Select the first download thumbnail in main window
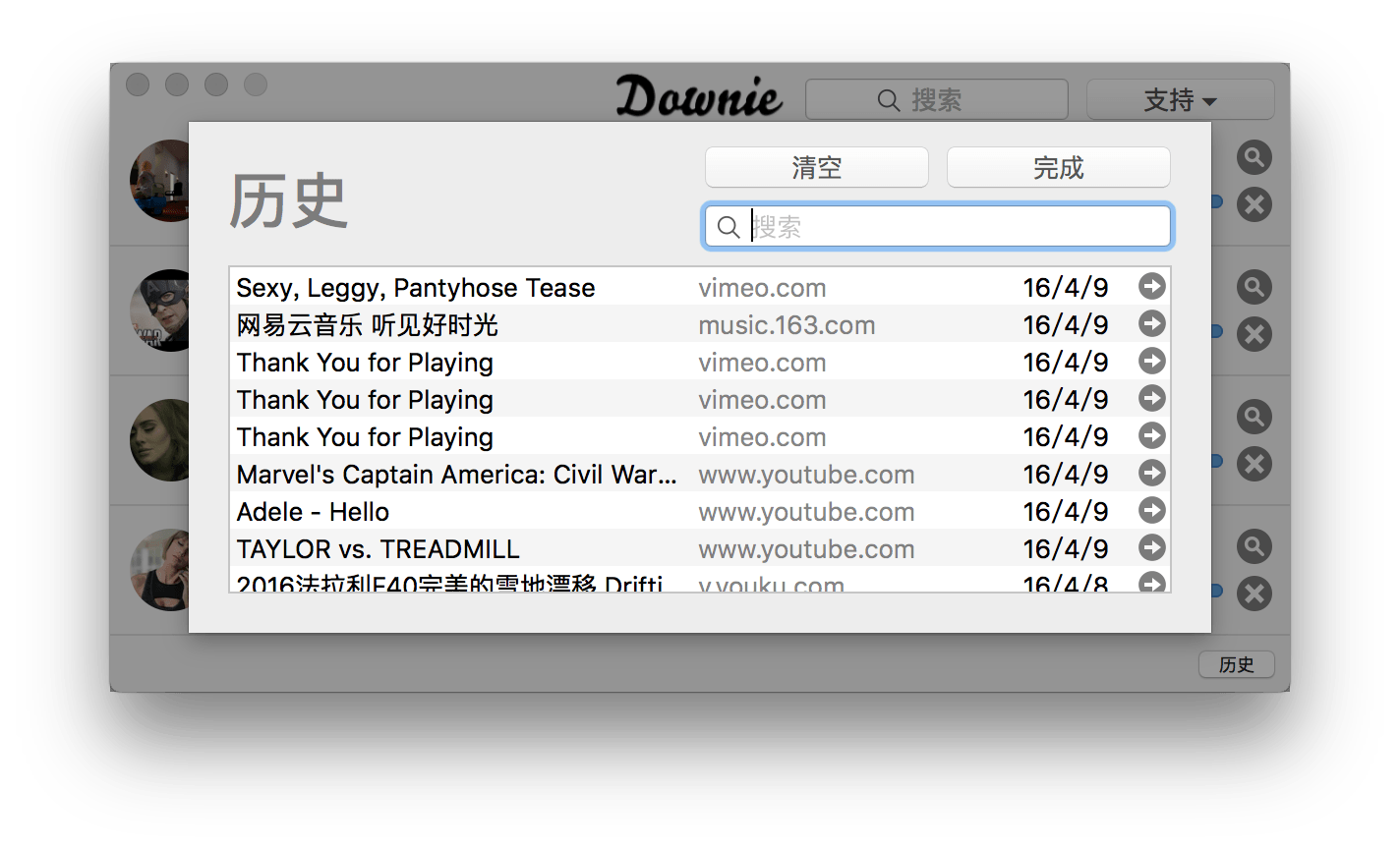 (x=159, y=181)
